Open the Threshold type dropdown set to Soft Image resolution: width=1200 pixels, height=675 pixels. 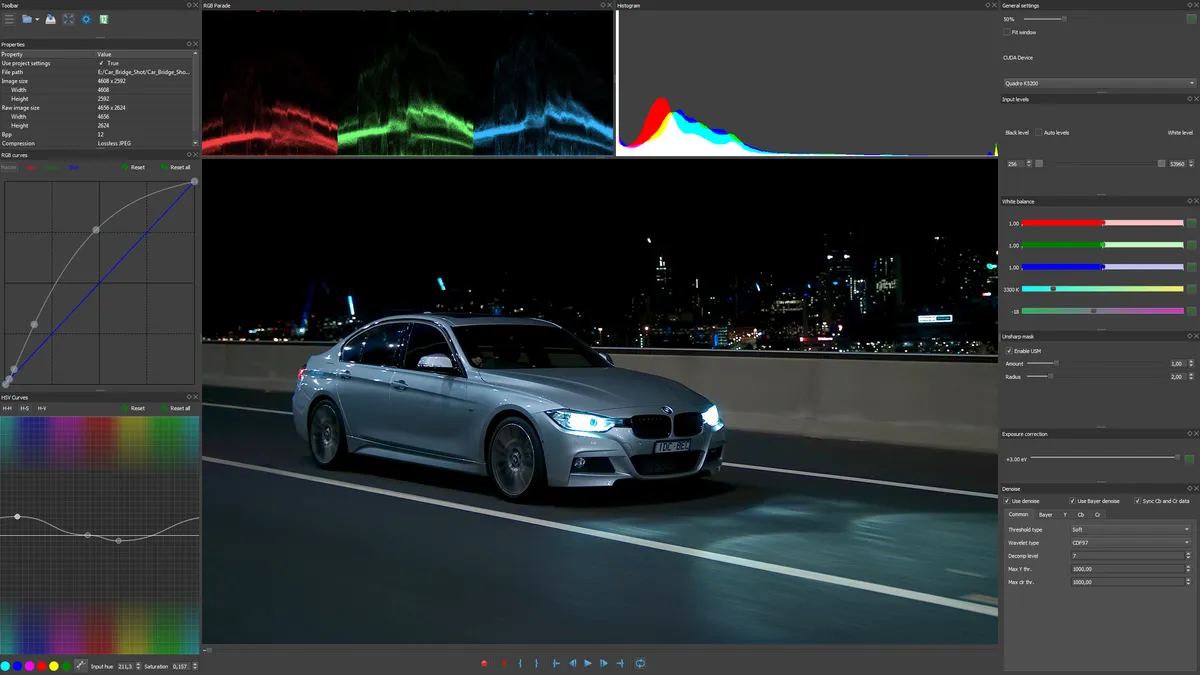tap(1130, 527)
